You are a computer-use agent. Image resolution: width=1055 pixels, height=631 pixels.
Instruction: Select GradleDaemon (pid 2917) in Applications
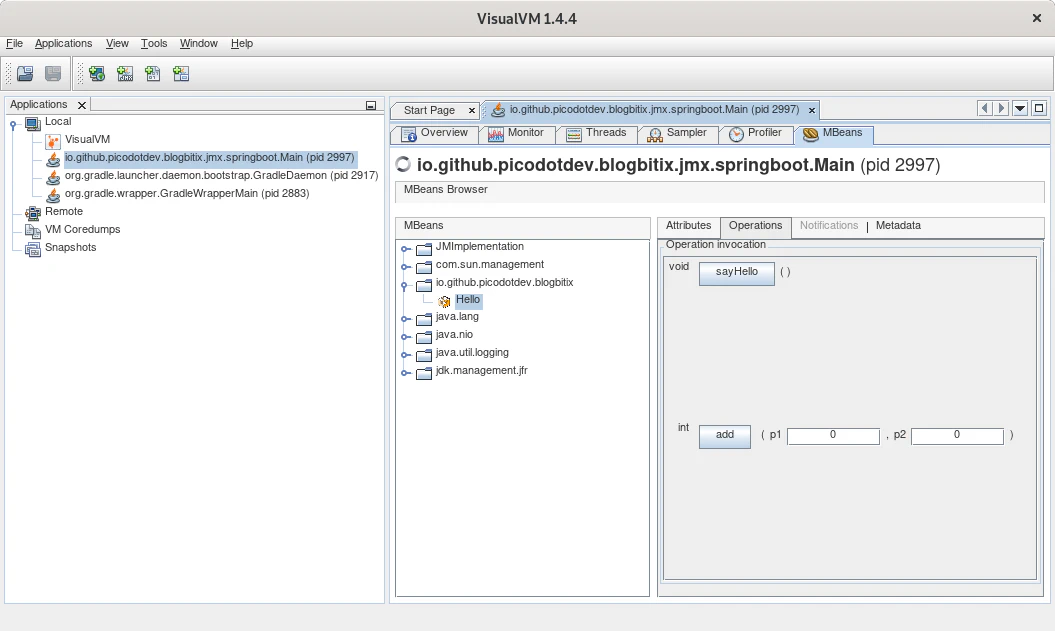(221, 175)
